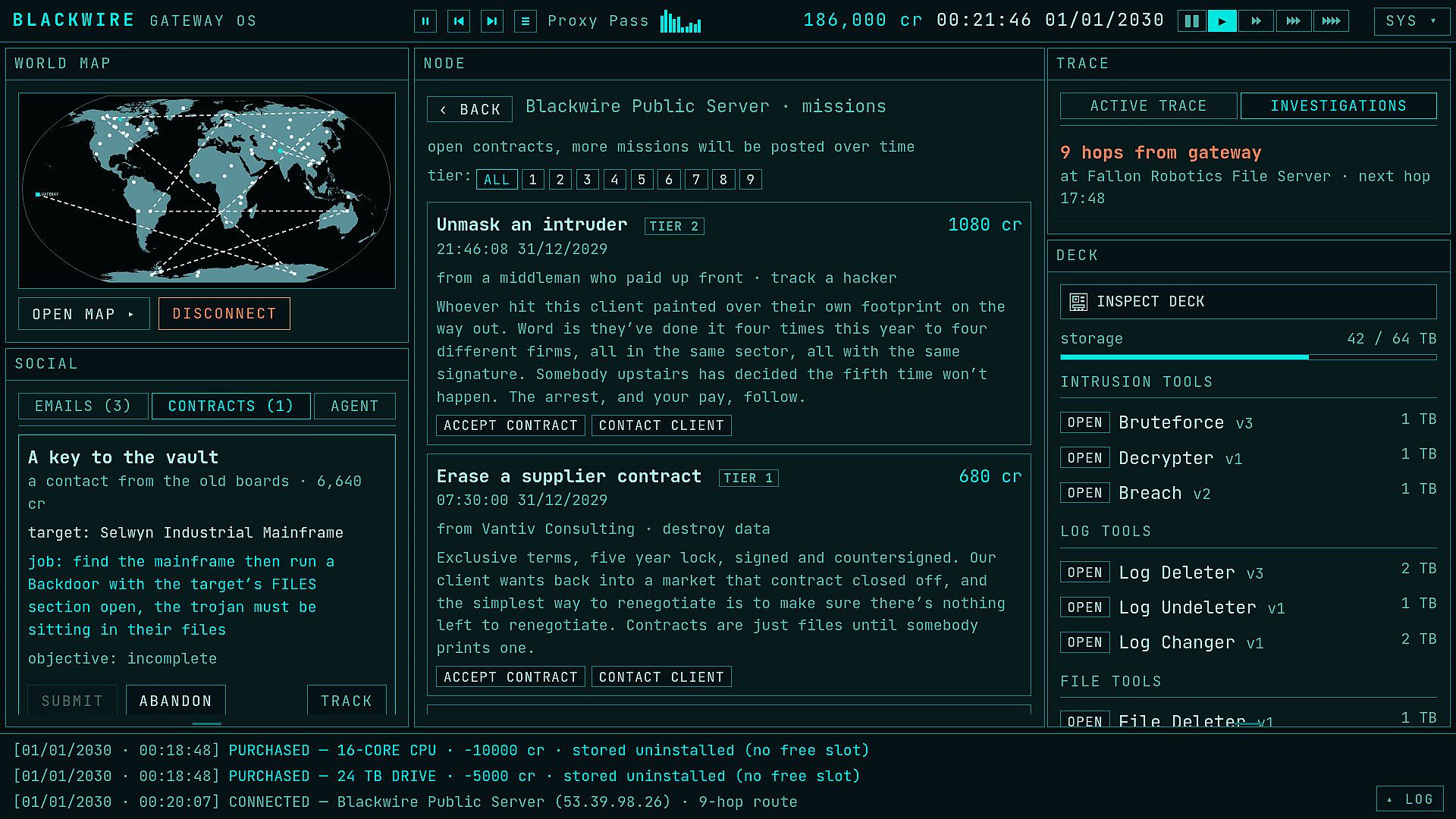This screenshot has height=819, width=1456.
Task: Click the 00:21:46 game clock
Action: 984,20
